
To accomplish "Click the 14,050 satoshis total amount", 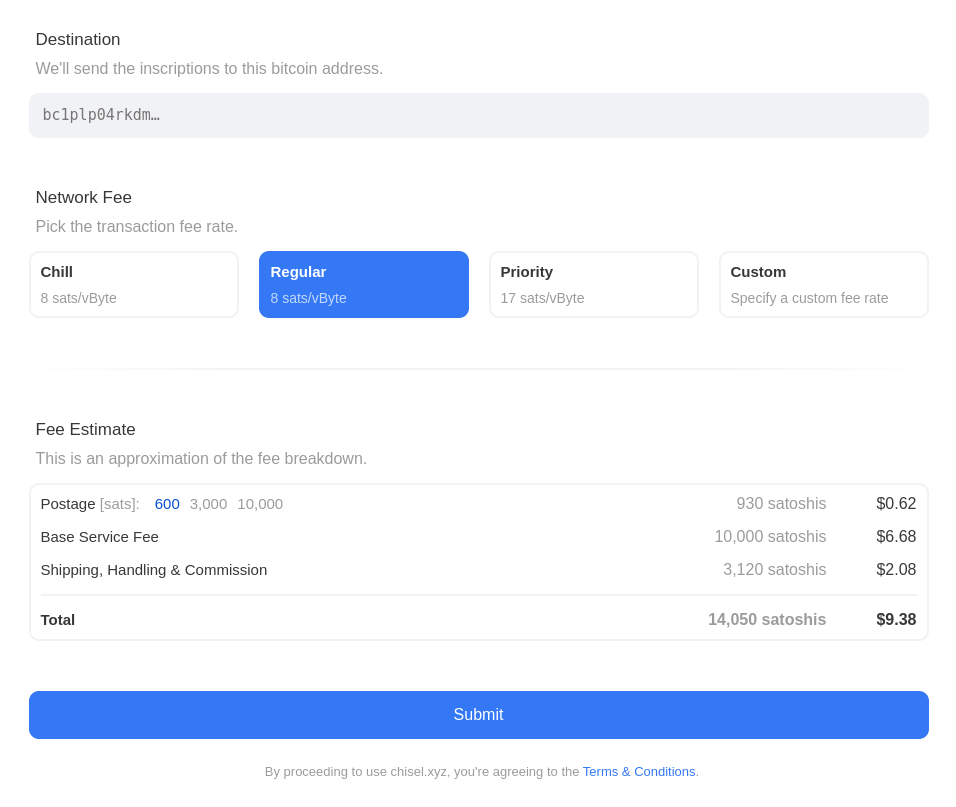I will (x=767, y=620).
